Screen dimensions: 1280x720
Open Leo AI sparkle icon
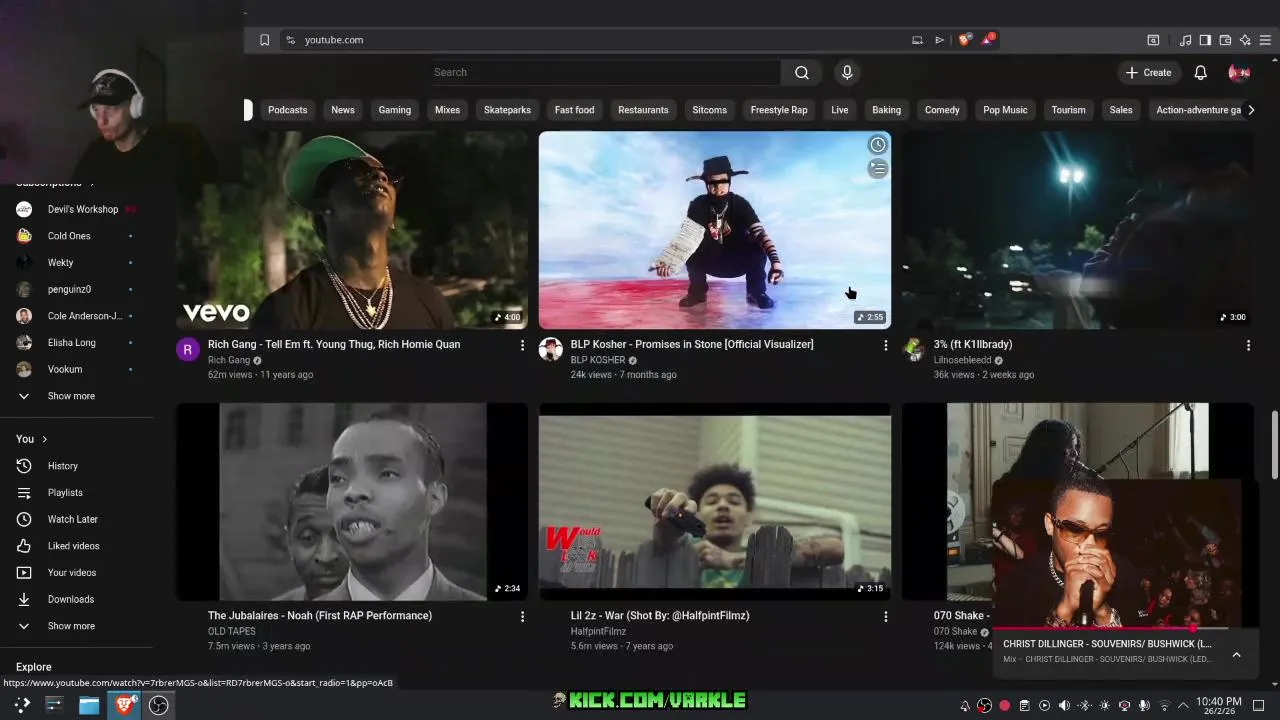[1245, 40]
